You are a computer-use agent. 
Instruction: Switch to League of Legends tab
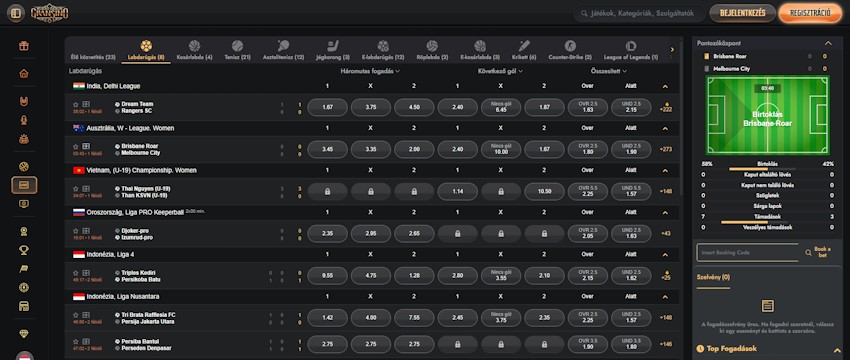click(x=630, y=50)
